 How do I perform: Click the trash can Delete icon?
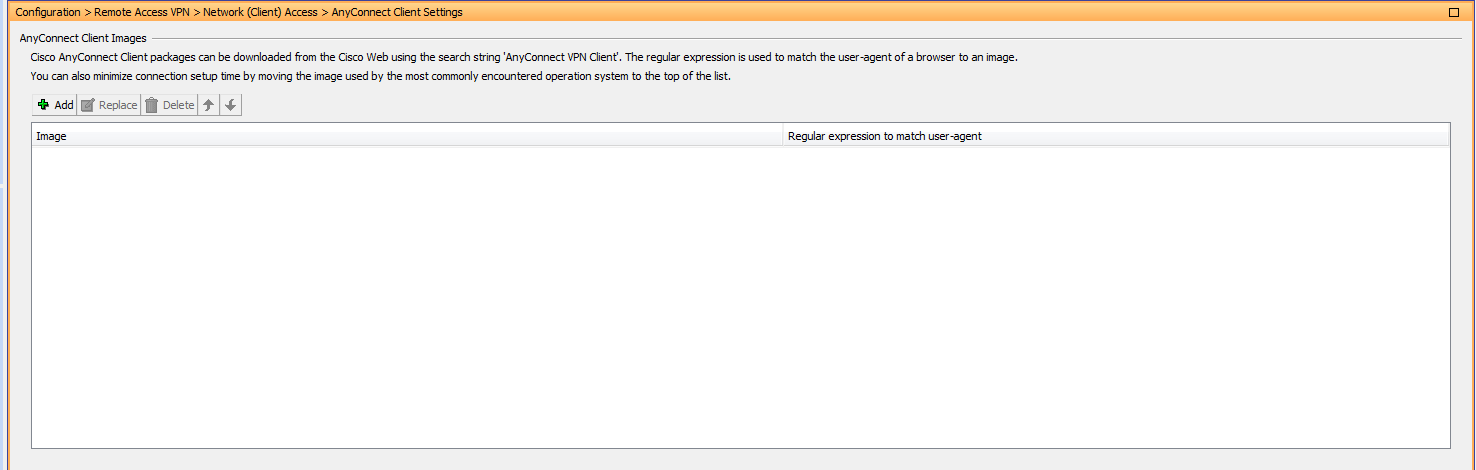pyautogui.click(x=152, y=105)
